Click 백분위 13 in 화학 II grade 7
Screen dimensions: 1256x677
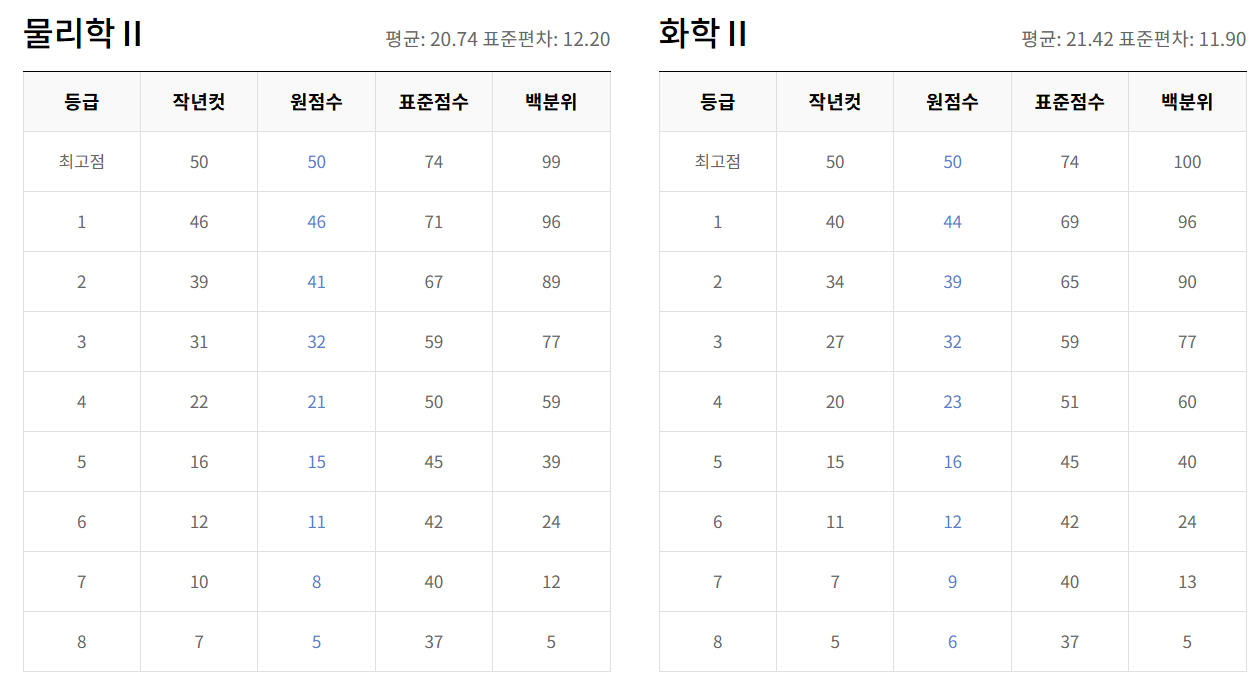pyautogui.click(x=1187, y=582)
